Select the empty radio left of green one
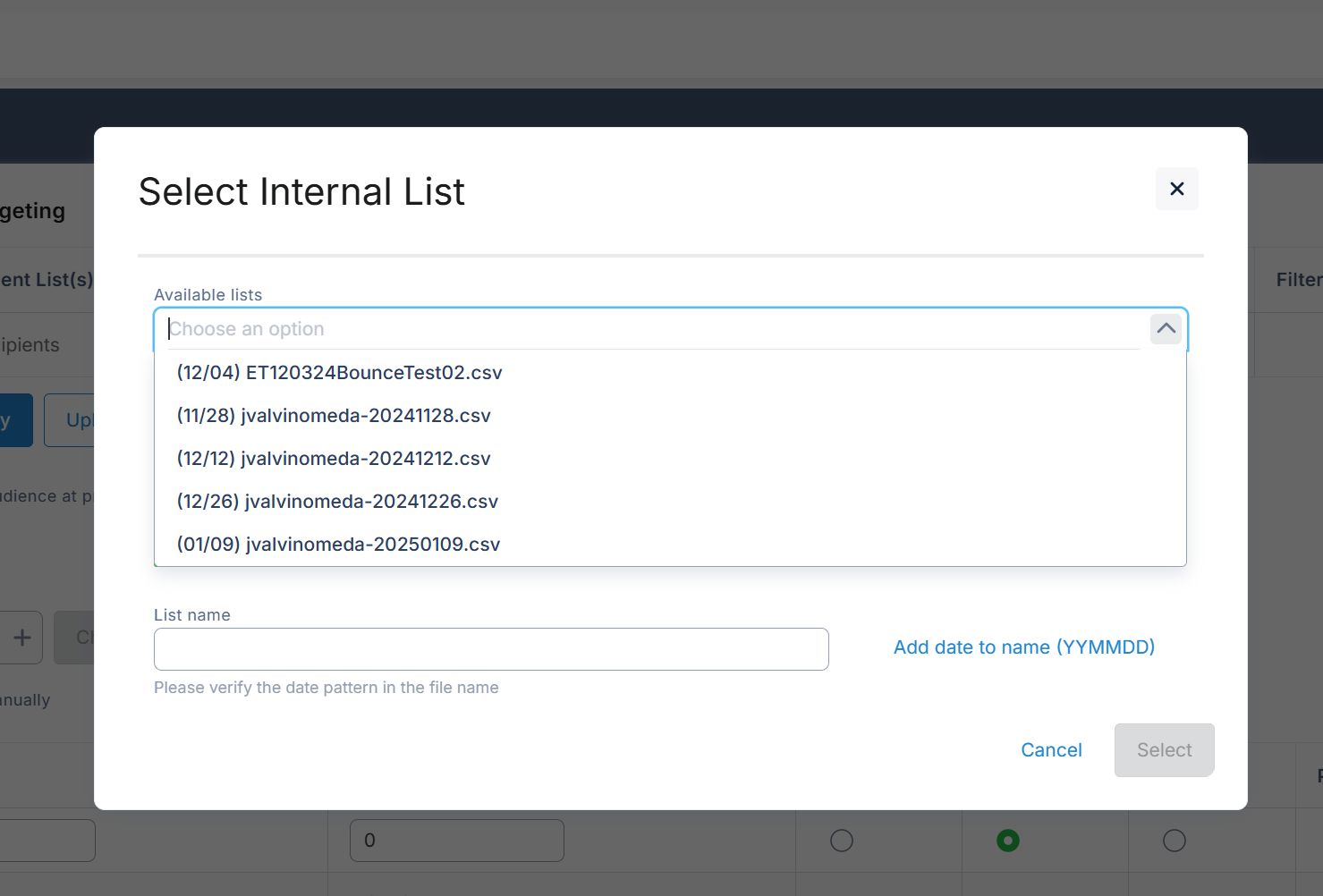 [842, 841]
